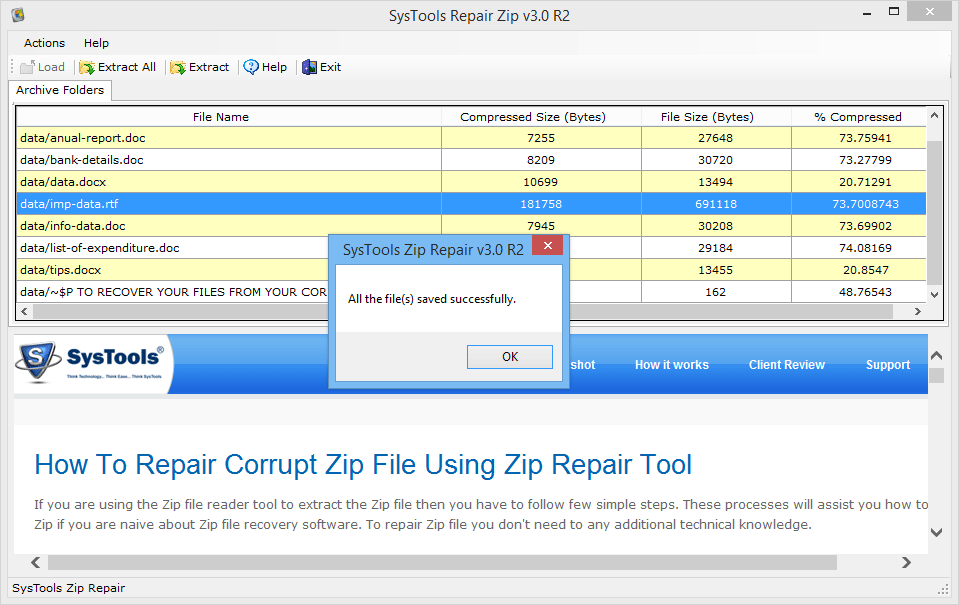
Task: Click the Help question mark icon
Action: coord(251,67)
